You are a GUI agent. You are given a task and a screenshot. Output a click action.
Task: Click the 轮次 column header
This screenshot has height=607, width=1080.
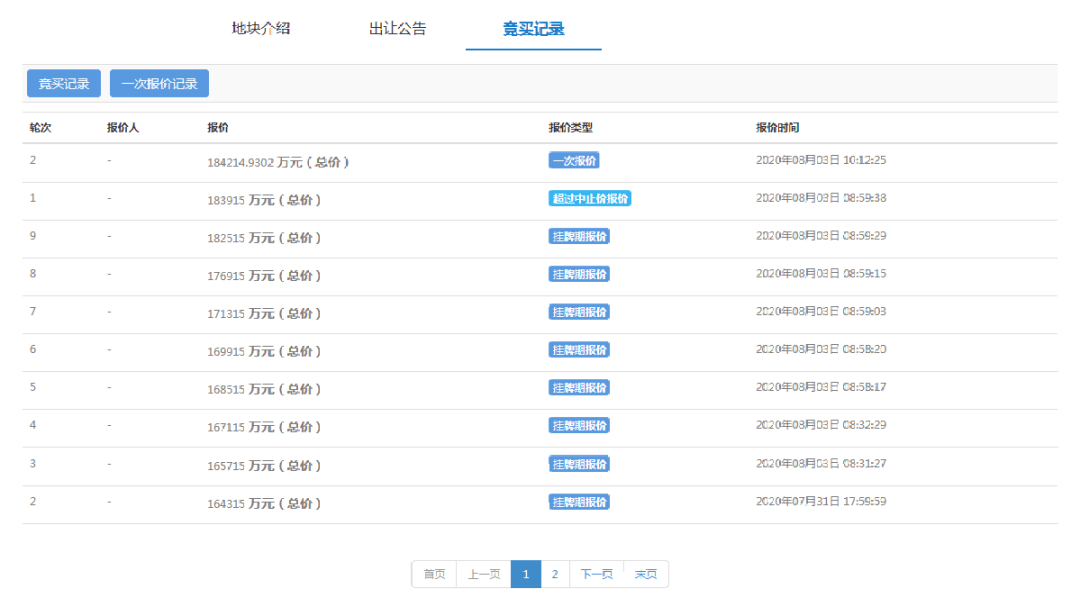tap(40, 128)
